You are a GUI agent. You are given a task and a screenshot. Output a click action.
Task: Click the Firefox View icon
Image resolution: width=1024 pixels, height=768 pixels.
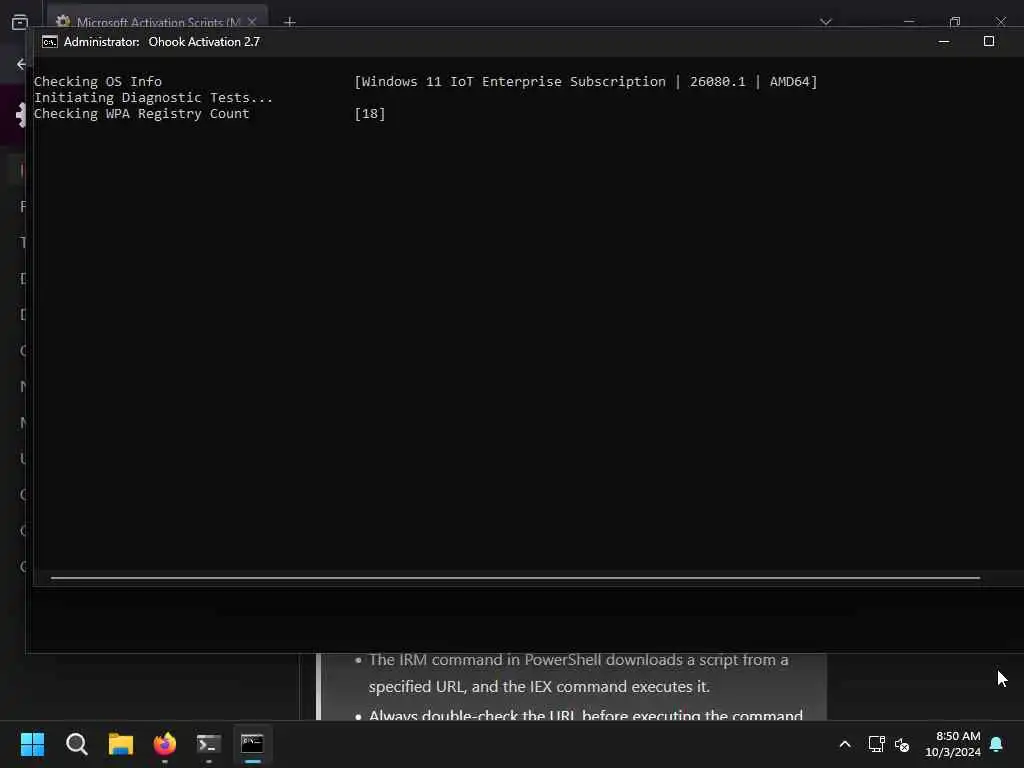[20, 22]
